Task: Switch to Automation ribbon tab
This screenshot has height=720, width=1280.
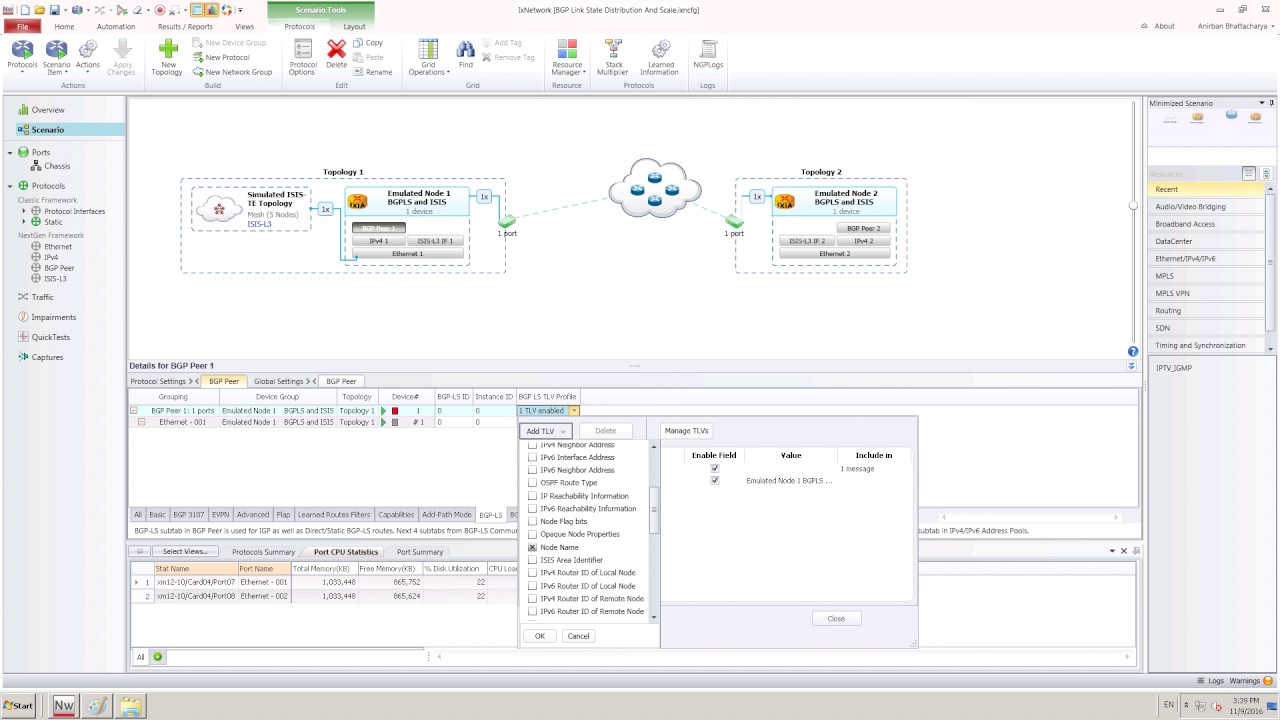Action: 116,27
